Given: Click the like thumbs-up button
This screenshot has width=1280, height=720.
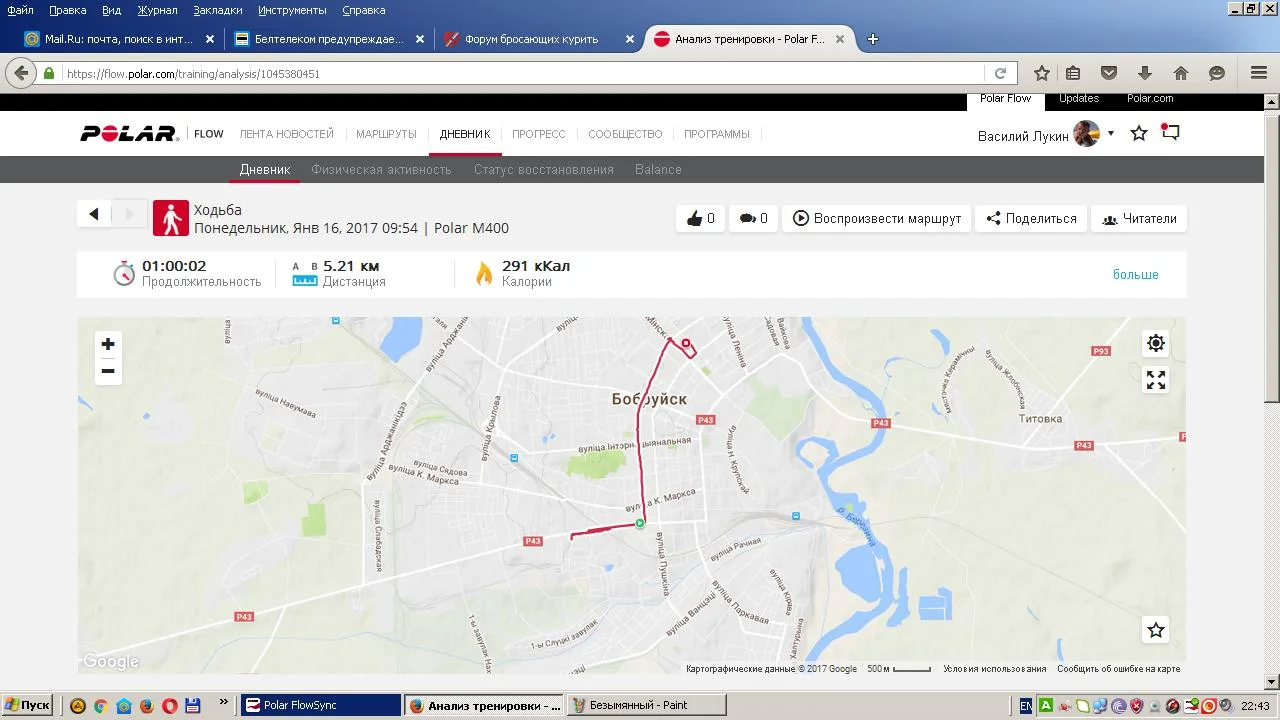Looking at the screenshot, I should pyautogui.click(x=701, y=218).
